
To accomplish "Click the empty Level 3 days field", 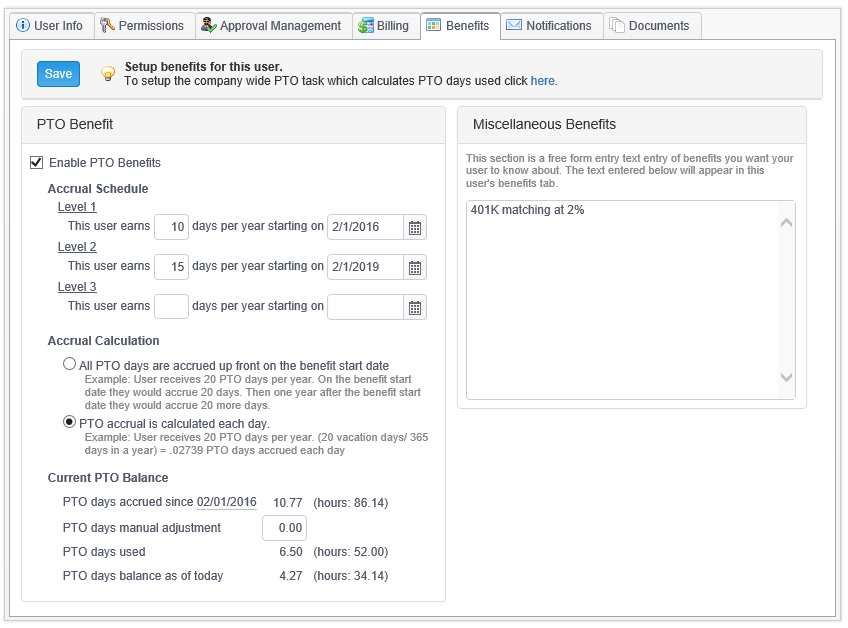I will pyautogui.click(x=171, y=307).
